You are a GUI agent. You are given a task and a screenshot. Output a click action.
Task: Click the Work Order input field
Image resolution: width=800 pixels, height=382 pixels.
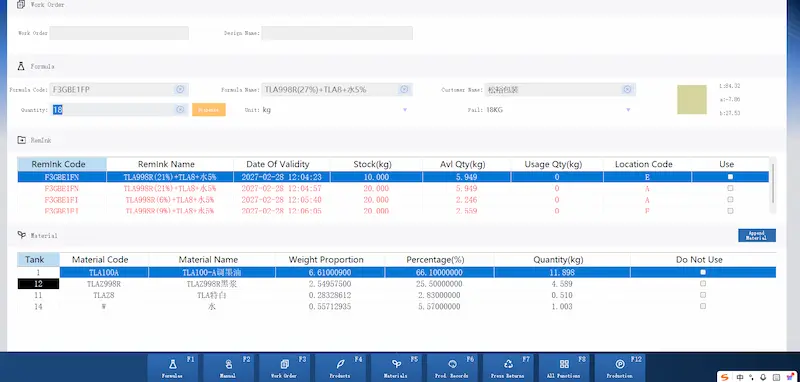pos(119,33)
